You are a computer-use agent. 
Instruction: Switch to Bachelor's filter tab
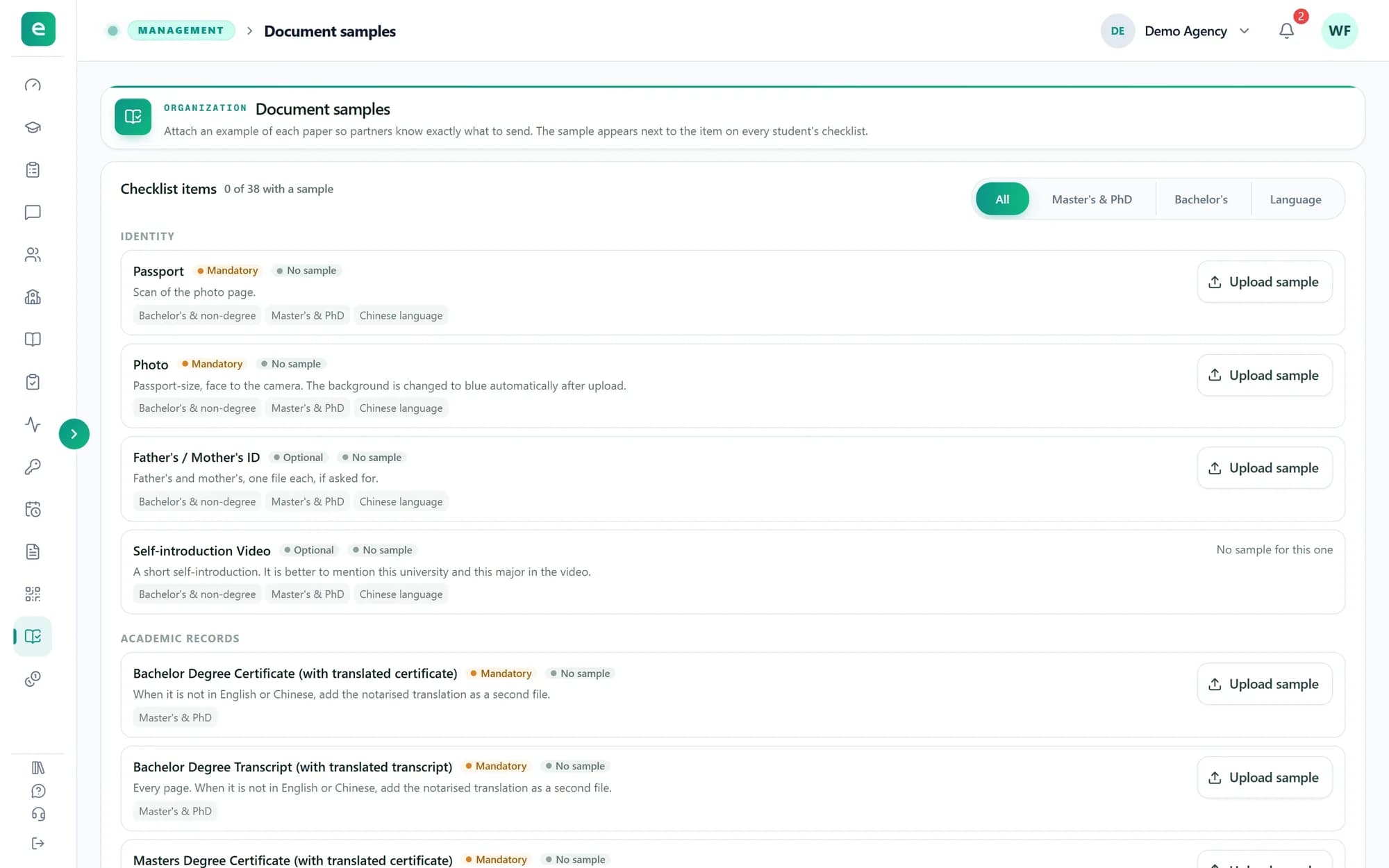[x=1201, y=199]
